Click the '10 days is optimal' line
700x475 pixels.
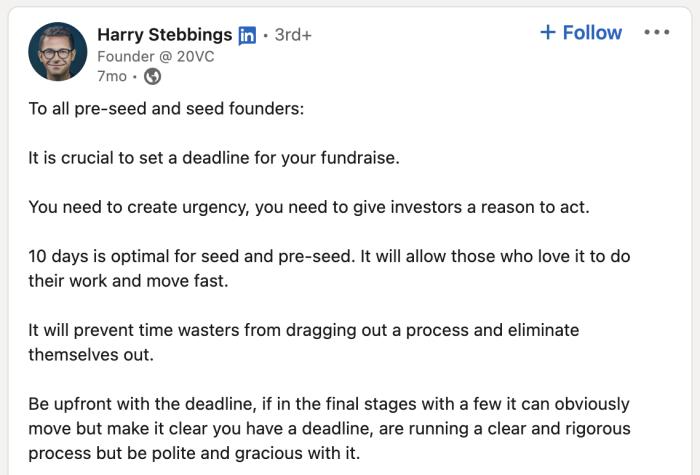click(x=329, y=256)
